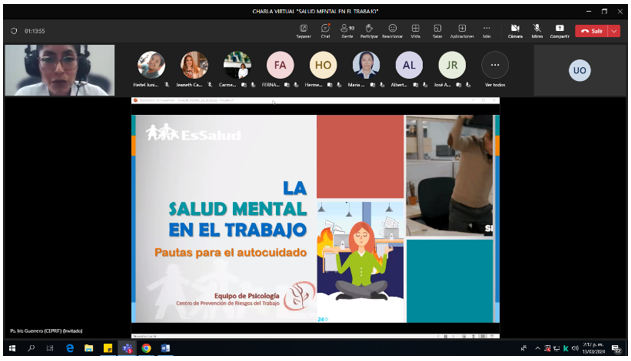Open the notification center icon
The image size is (631, 361).
pyautogui.click(x=616, y=348)
